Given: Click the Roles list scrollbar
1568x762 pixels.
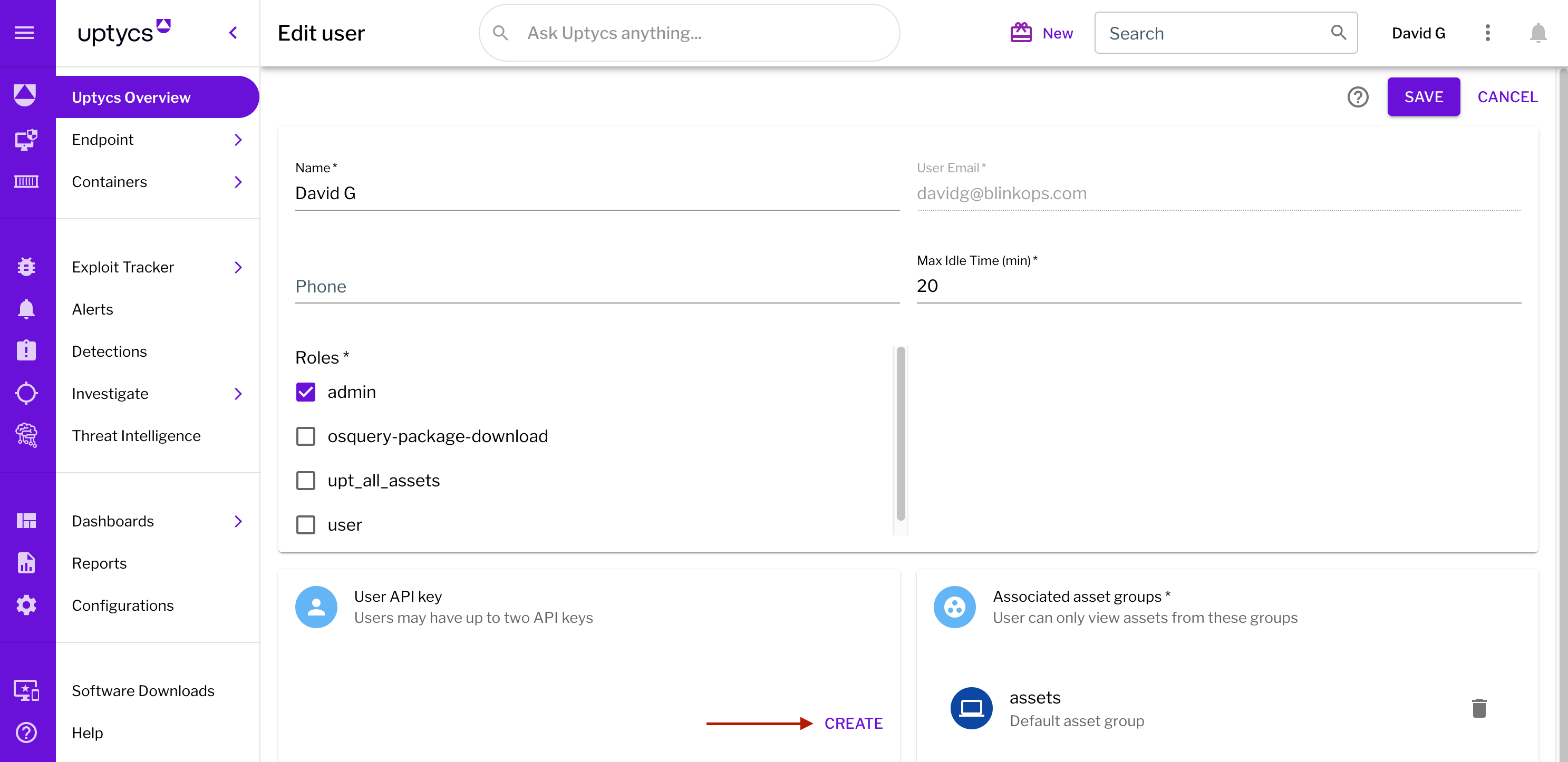Looking at the screenshot, I should click(901, 433).
